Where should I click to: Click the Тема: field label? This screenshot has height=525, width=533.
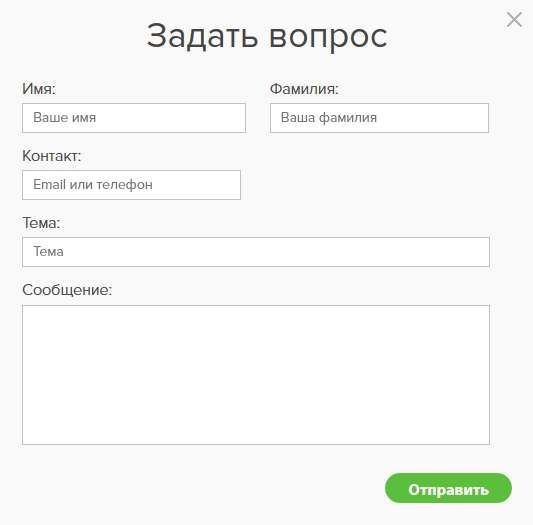41,223
